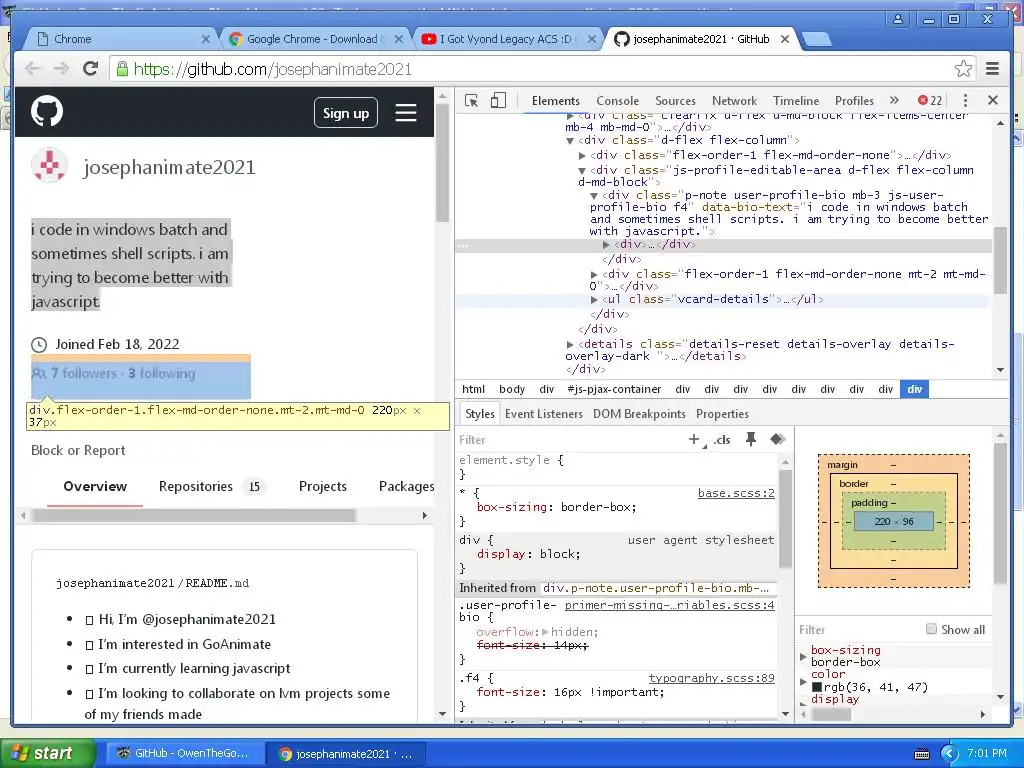Click the 220 × 96 content box in box model

(894, 521)
